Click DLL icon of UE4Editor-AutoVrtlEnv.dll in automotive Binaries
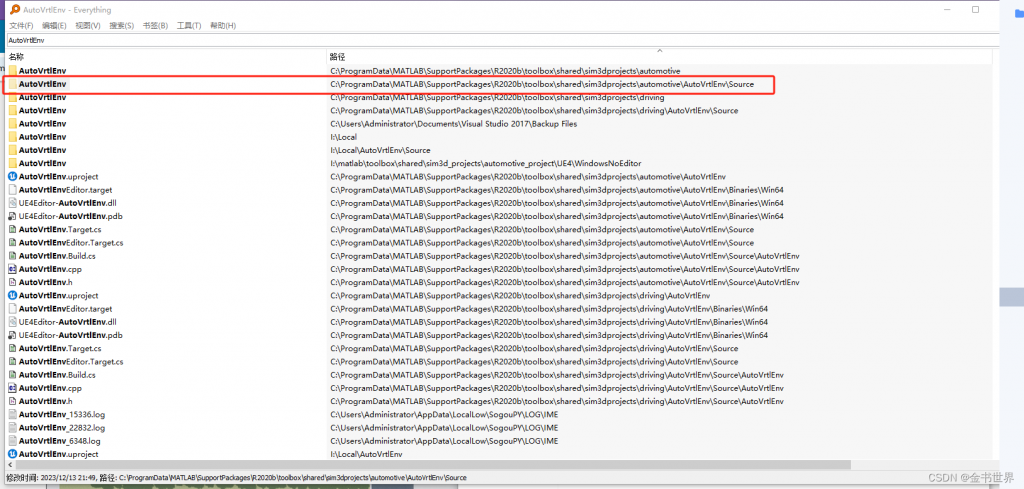 pyautogui.click(x=13, y=203)
